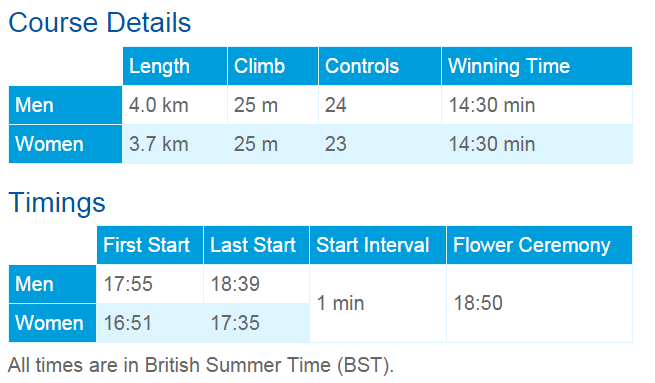Select the 1 min start interval cell
The image size is (655, 383).
click(x=378, y=303)
